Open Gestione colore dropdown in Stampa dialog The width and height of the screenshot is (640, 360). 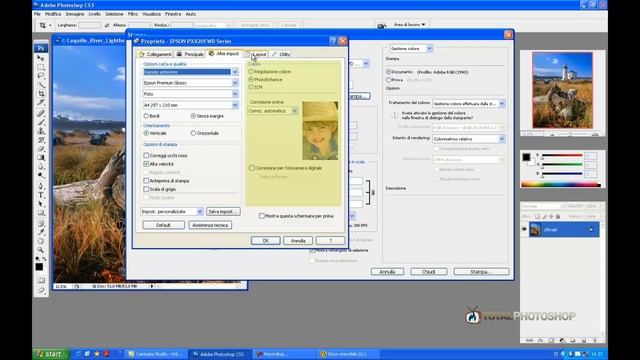[x=429, y=49]
